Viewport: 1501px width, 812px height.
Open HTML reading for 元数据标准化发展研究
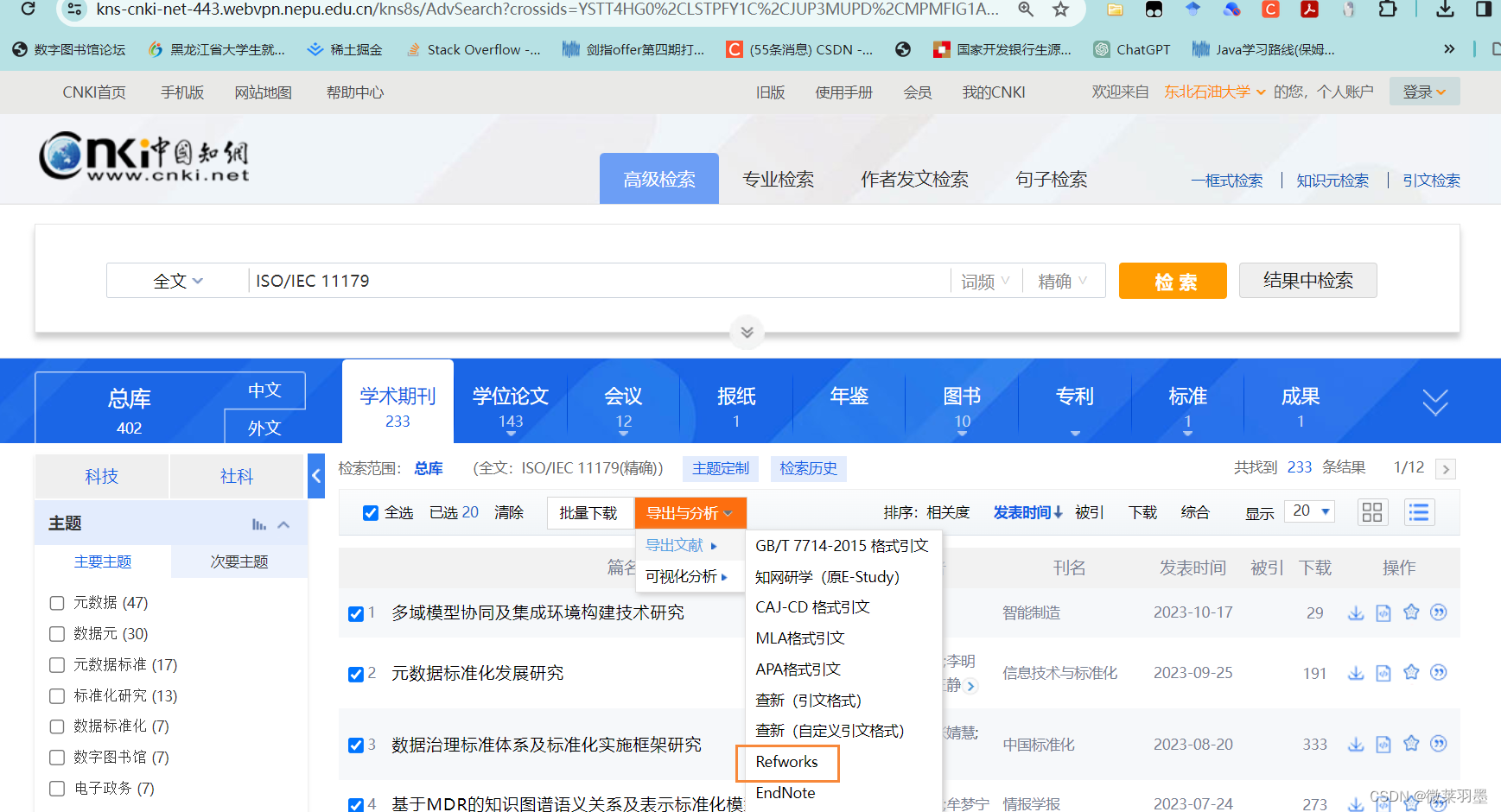pyautogui.click(x=1383, y=673)
